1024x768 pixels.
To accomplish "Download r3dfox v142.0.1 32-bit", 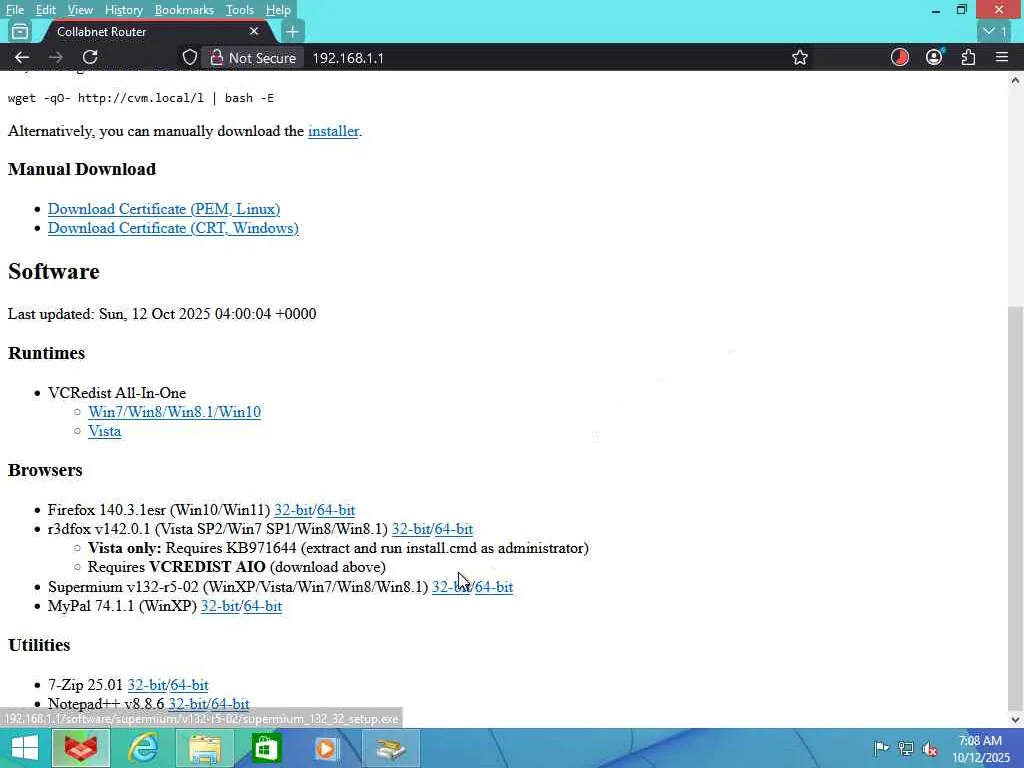I will [x=411, y=529].
